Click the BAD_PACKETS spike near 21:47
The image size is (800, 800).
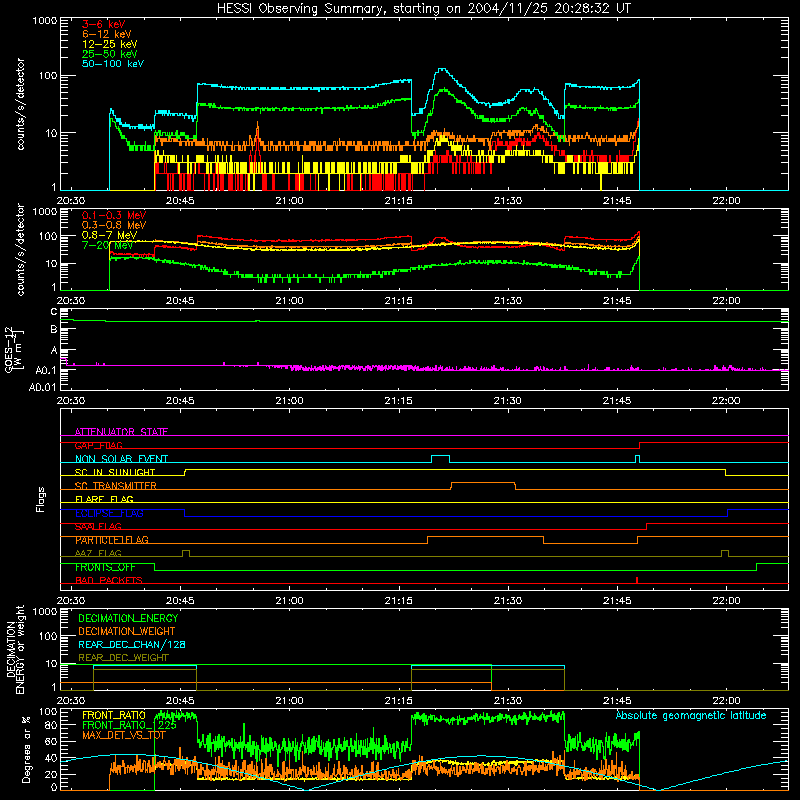point(637,580)
